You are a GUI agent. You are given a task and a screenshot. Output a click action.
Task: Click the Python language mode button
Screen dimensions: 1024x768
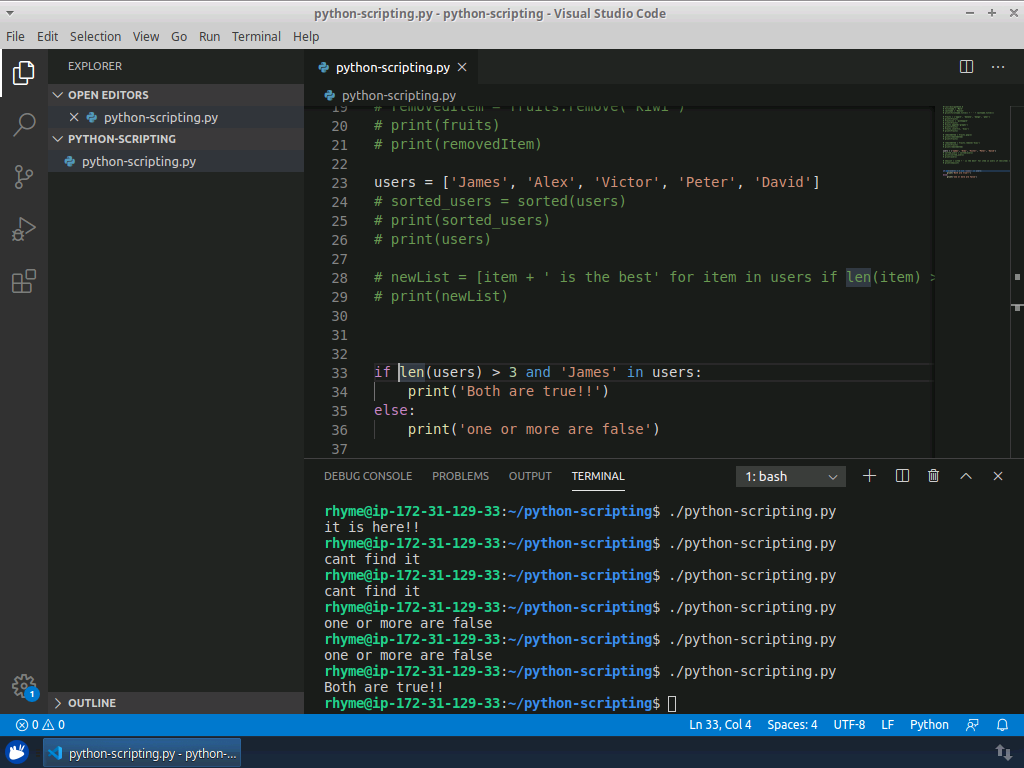929,725
